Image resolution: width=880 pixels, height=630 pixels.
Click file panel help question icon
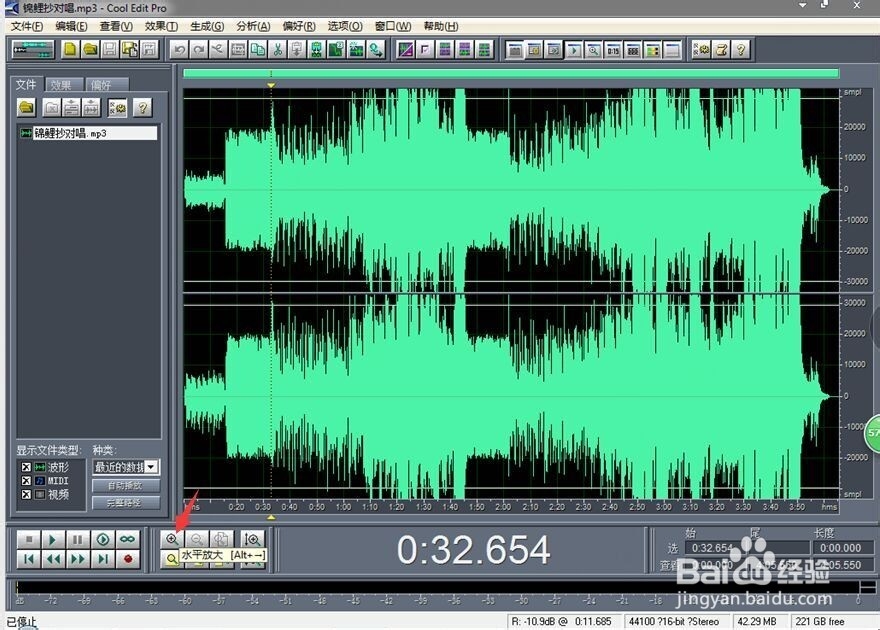click(x=143, y=107)
